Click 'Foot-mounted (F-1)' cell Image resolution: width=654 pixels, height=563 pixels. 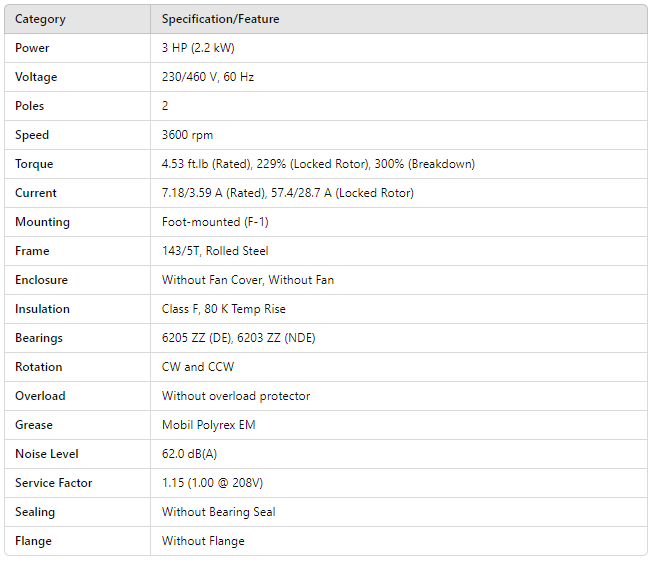tap(212, 222)
